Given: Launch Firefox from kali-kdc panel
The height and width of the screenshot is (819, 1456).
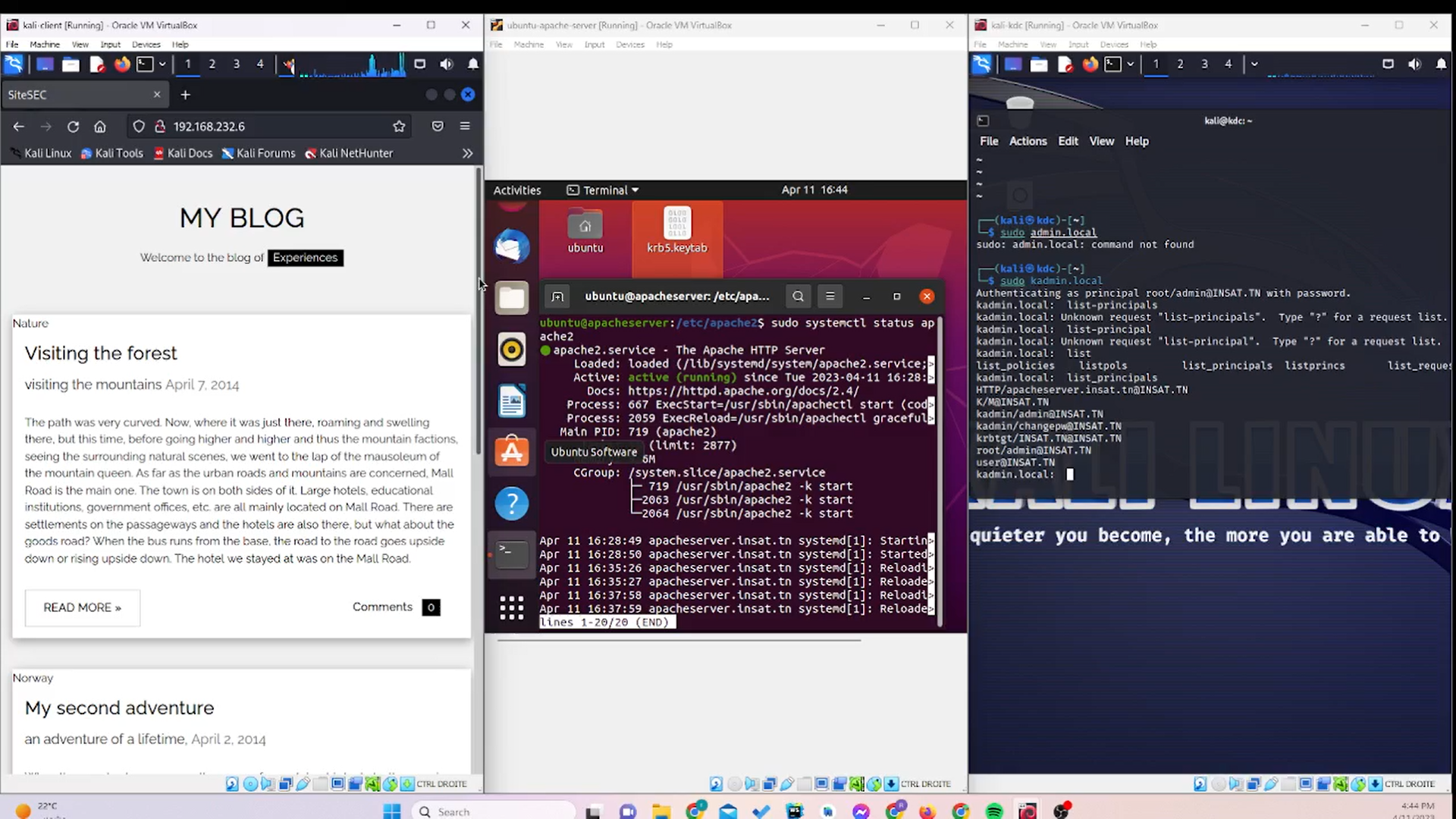Looking at the screenshot, I should (x=1090, y=64).
